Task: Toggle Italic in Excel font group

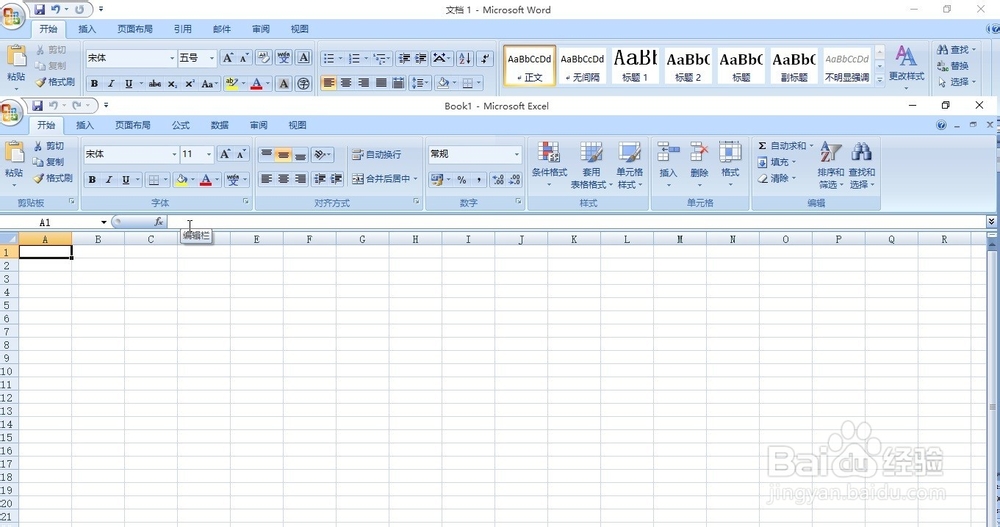Action: click(109, 180)
